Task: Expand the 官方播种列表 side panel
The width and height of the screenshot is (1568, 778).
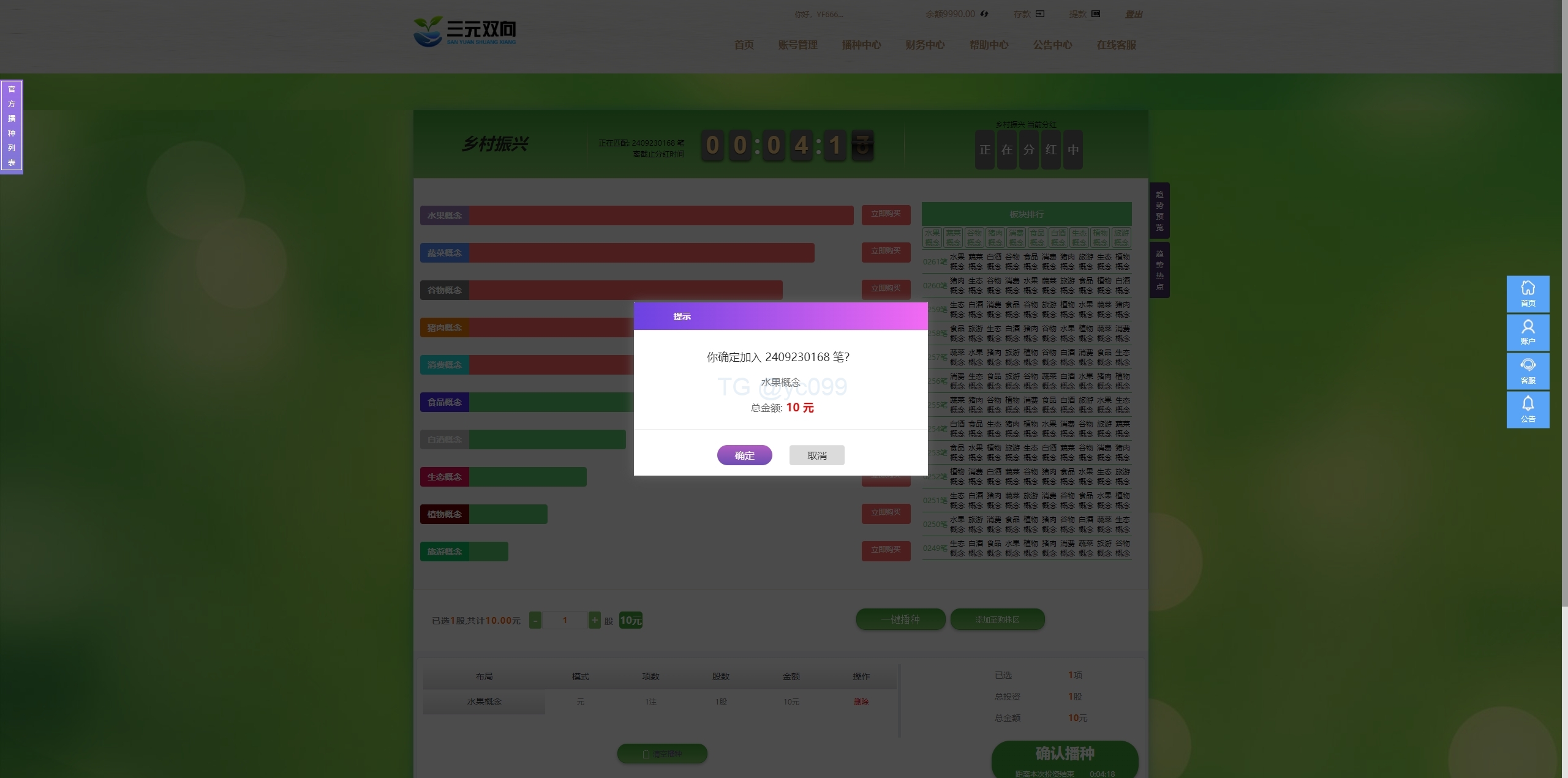Action: (x=12, y=127)
